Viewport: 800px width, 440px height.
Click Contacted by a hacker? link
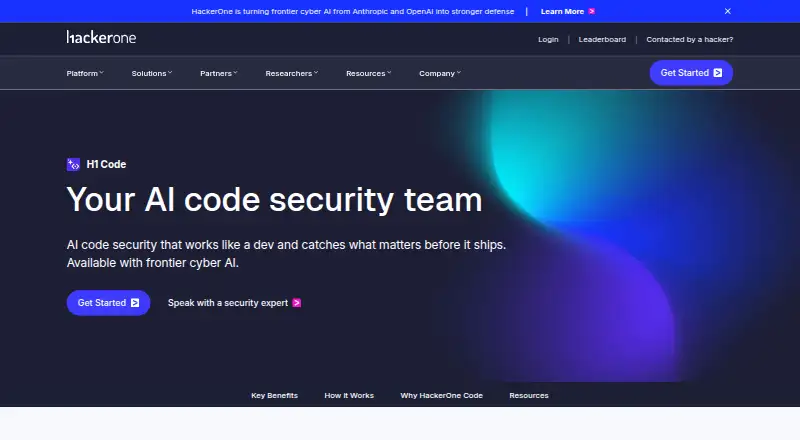689,39
